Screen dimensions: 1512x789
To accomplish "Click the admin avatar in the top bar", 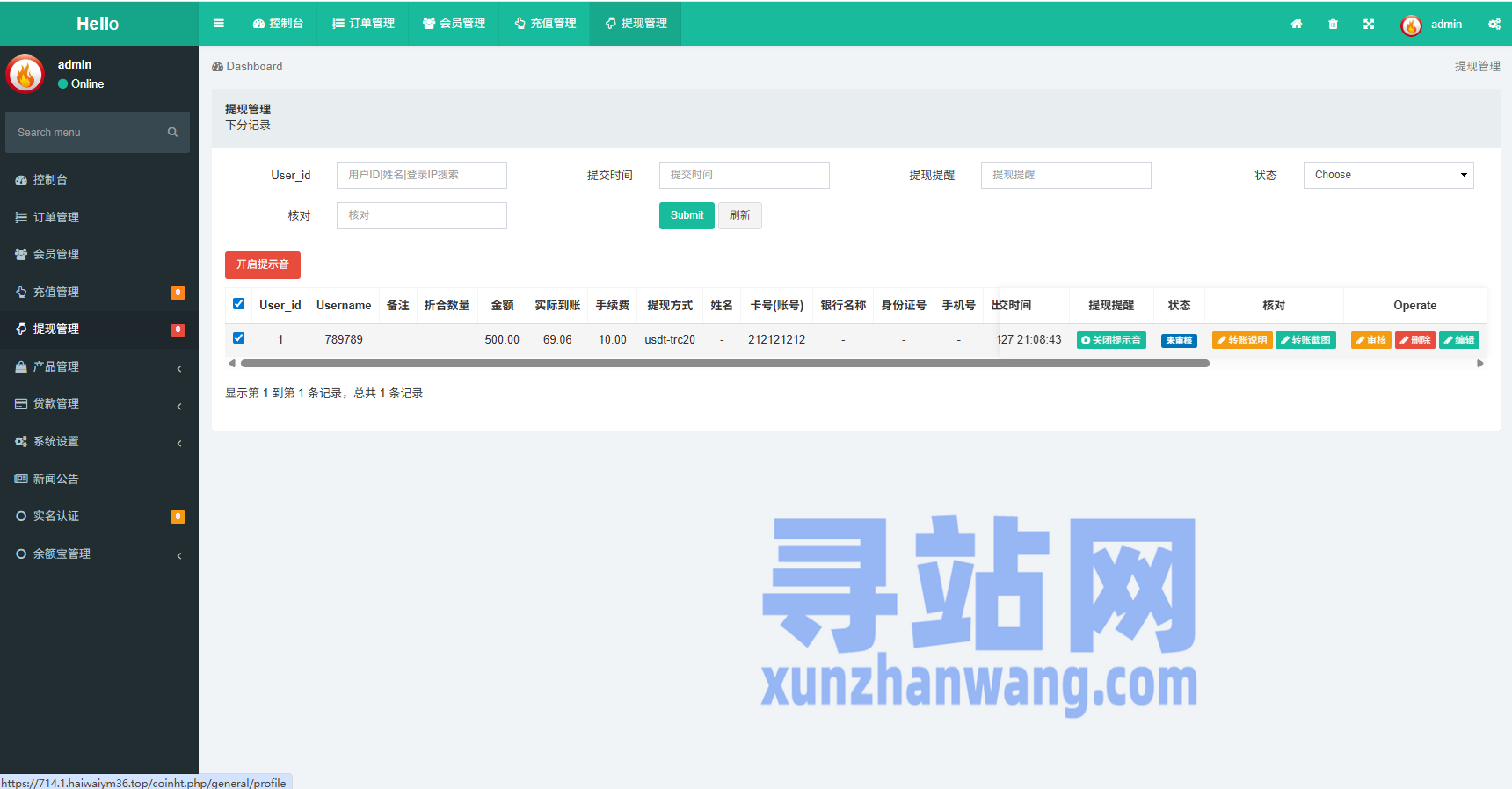I will 1411,25.
